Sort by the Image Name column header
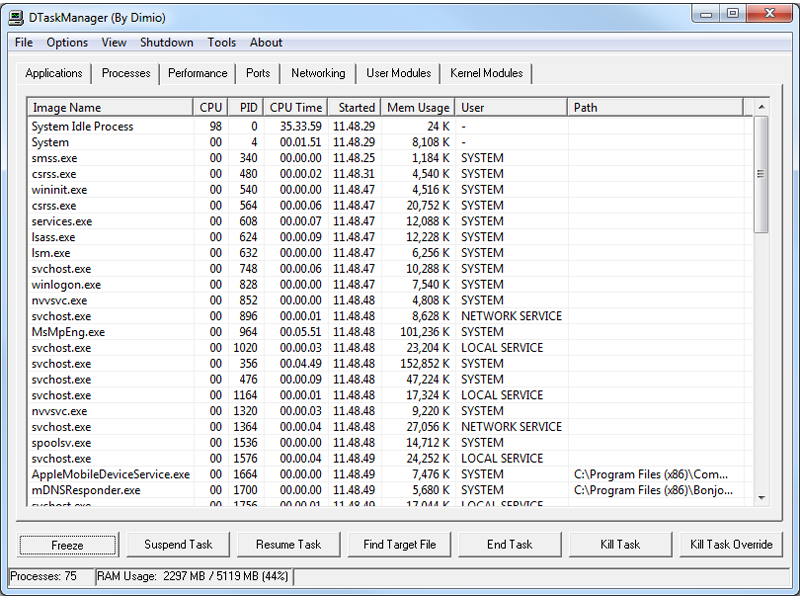Image resolution: width=800 pixels, height=600 pixels. 109,107
